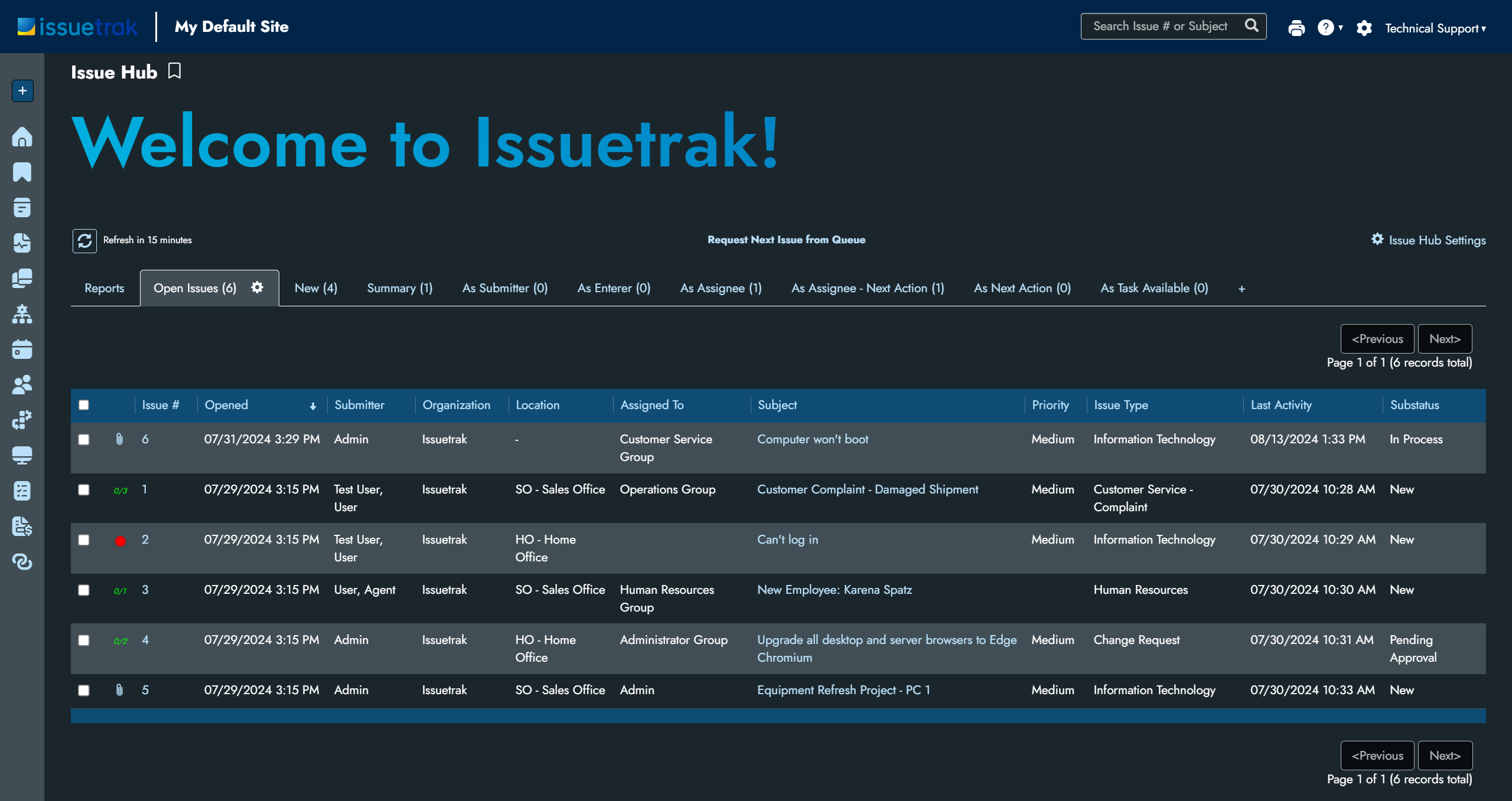Toggle the checkbox for issue number 3
Image resolution: width=1512 pixels, height=801 pixels.
coord(83,590)
